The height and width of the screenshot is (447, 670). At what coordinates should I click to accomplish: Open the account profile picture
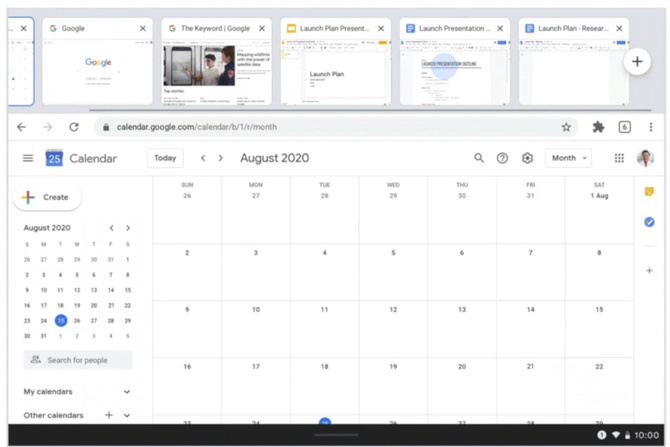pos(645,158)
